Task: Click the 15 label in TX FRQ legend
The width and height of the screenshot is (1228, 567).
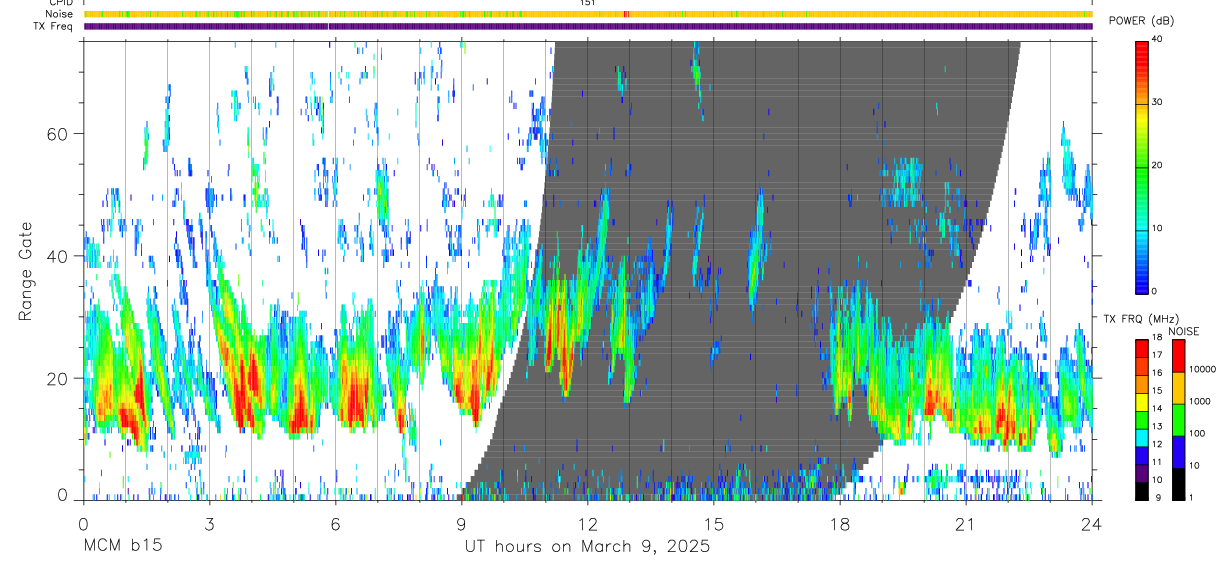Action: point(1156,391)
